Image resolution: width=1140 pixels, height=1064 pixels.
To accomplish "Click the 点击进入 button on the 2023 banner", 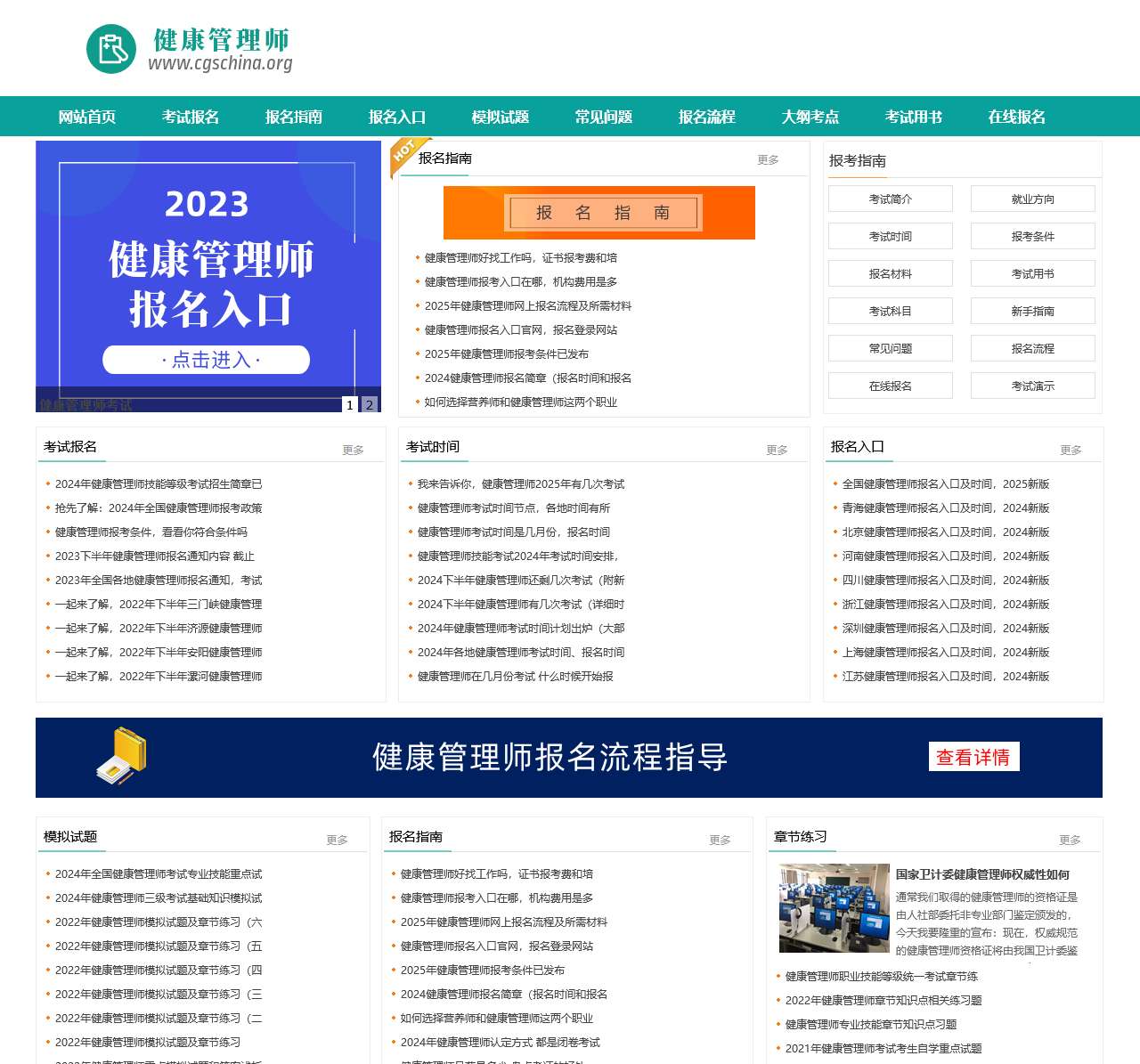I will 207,359.
